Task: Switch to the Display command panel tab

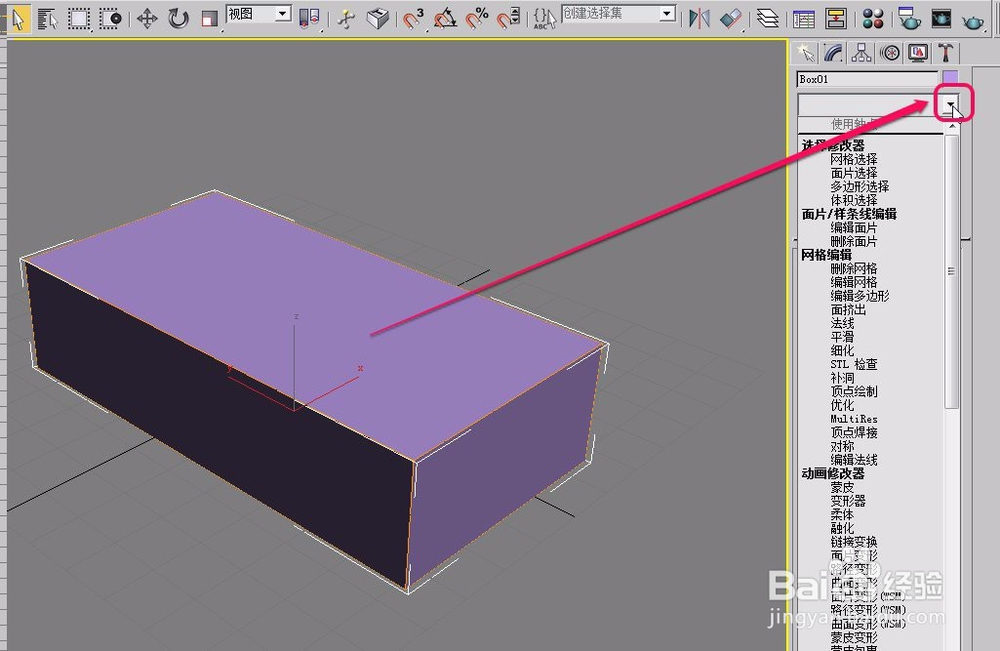Action: tap(918, 53)
